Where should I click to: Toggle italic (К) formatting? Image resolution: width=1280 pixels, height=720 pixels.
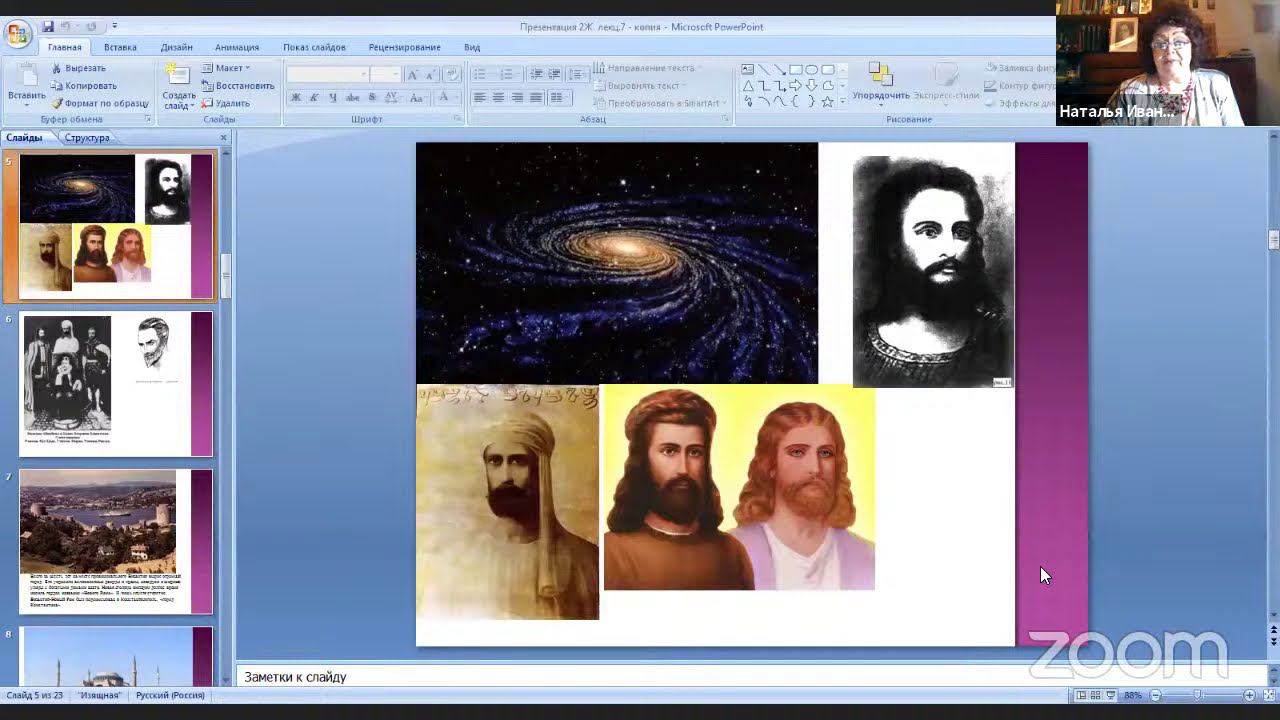[314, 97]
